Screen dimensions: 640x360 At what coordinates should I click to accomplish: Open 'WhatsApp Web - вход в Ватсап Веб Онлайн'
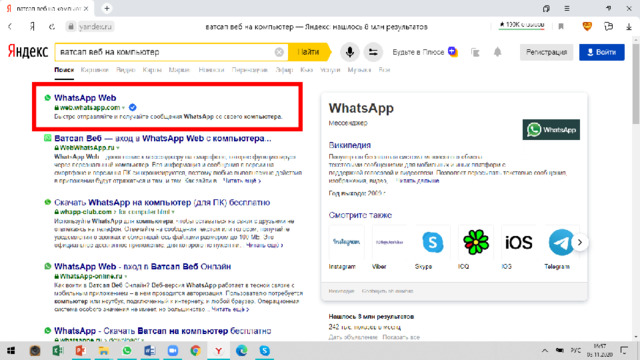pyautogui.click(x=142, y=267)
